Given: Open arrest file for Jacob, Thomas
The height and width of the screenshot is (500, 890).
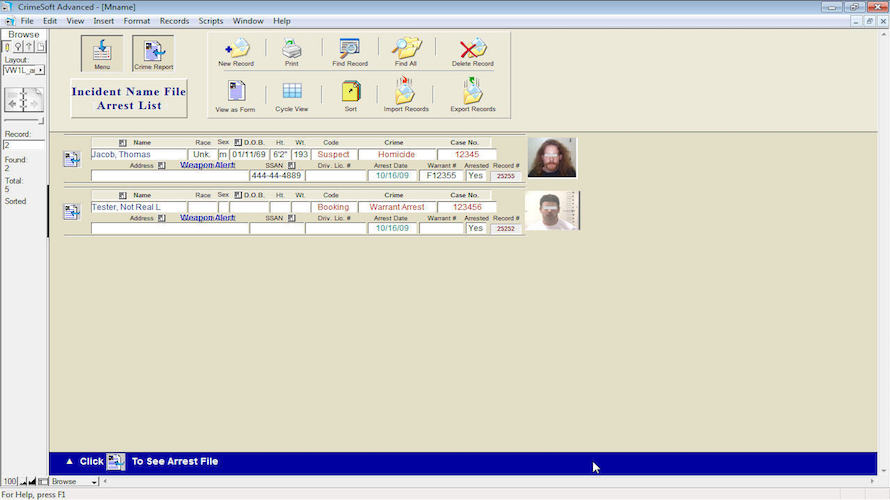Looking at the screenshot, I should coord(72,159).
